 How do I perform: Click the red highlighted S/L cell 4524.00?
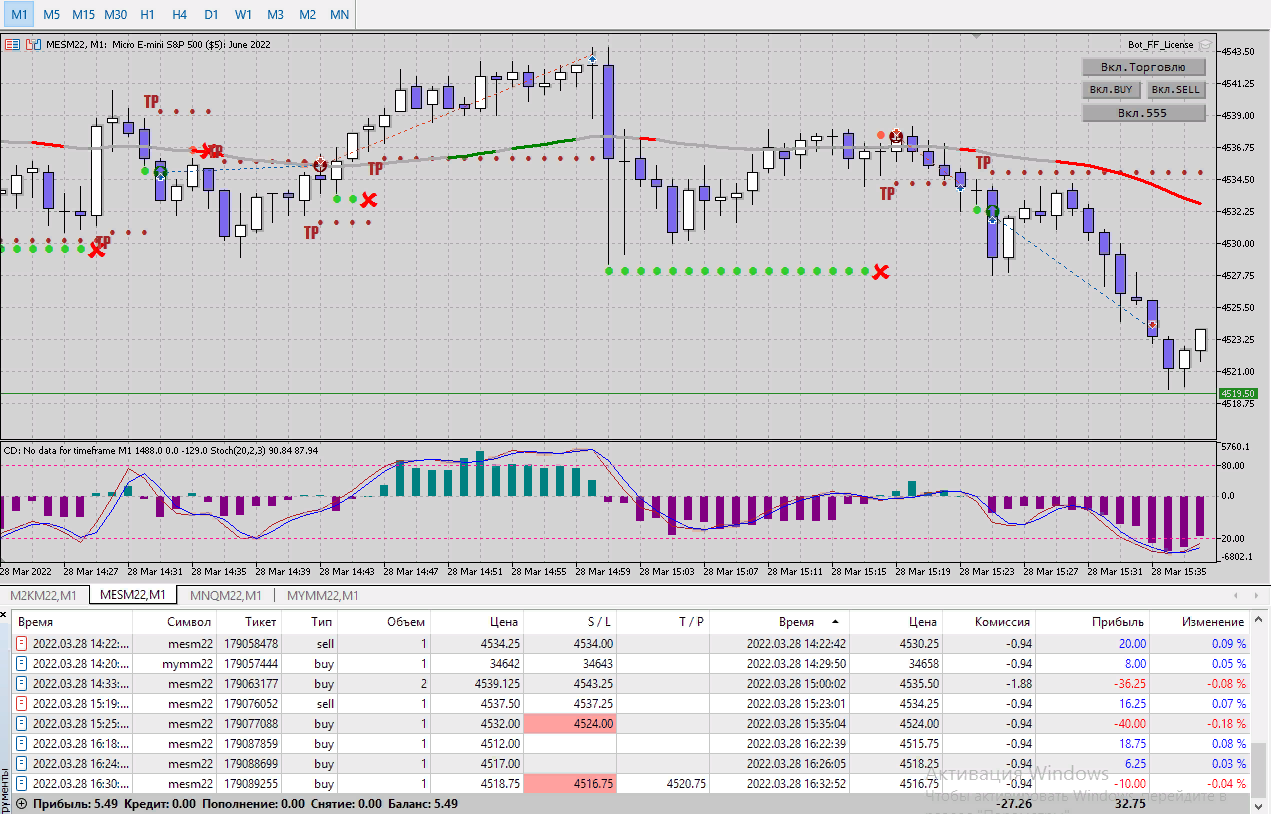(570, 724)
